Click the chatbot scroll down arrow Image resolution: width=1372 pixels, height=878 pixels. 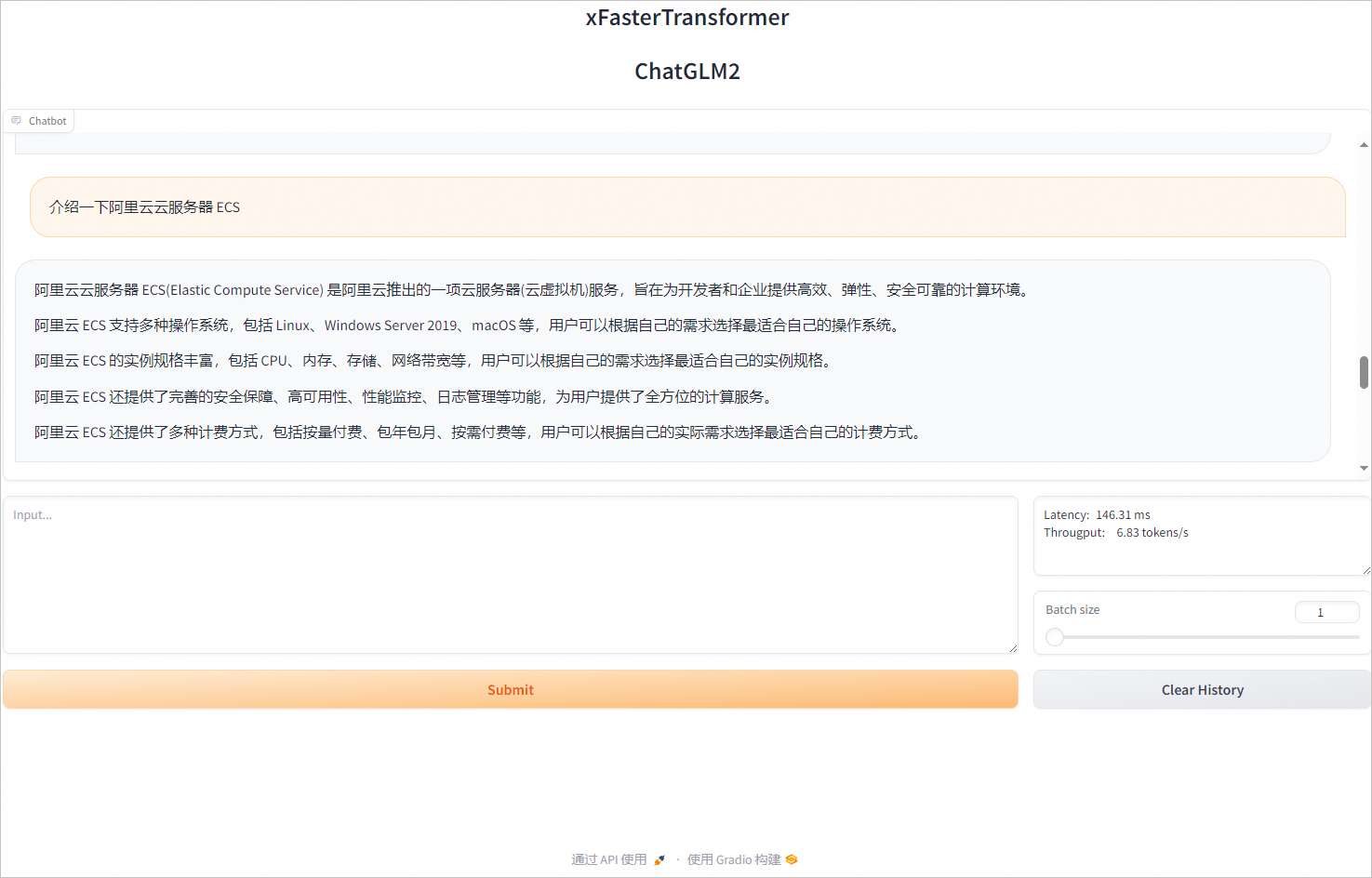tap(1364, 469)
